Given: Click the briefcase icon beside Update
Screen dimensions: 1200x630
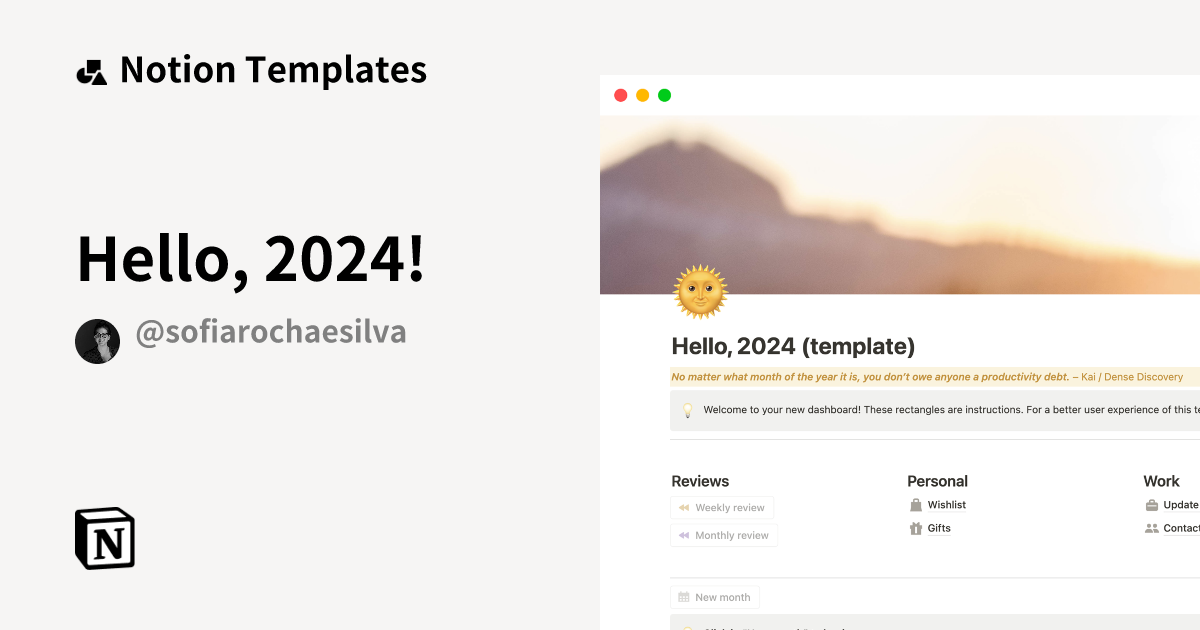Looking at the screenshot, I should click(x=1152, y=504).
